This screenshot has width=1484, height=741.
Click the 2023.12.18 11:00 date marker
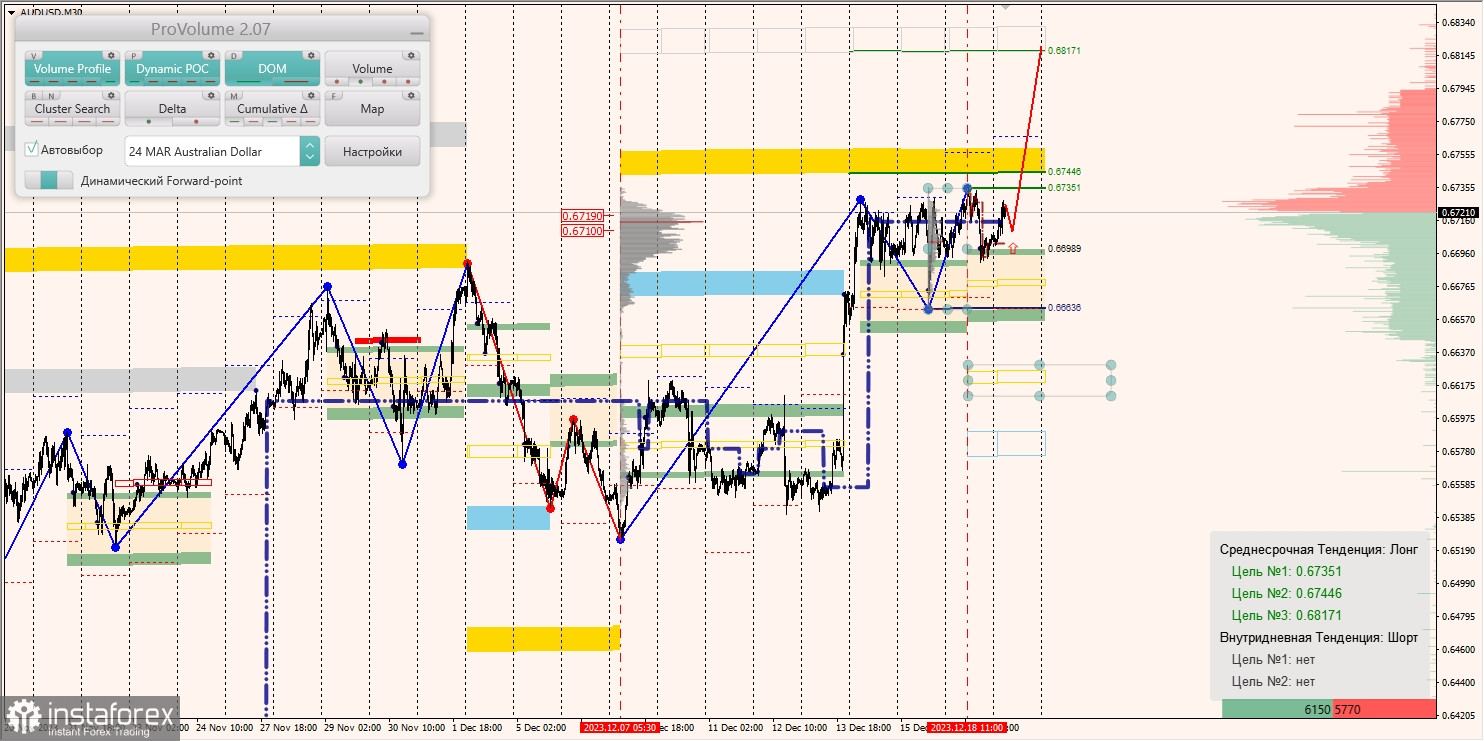point(966,727)
